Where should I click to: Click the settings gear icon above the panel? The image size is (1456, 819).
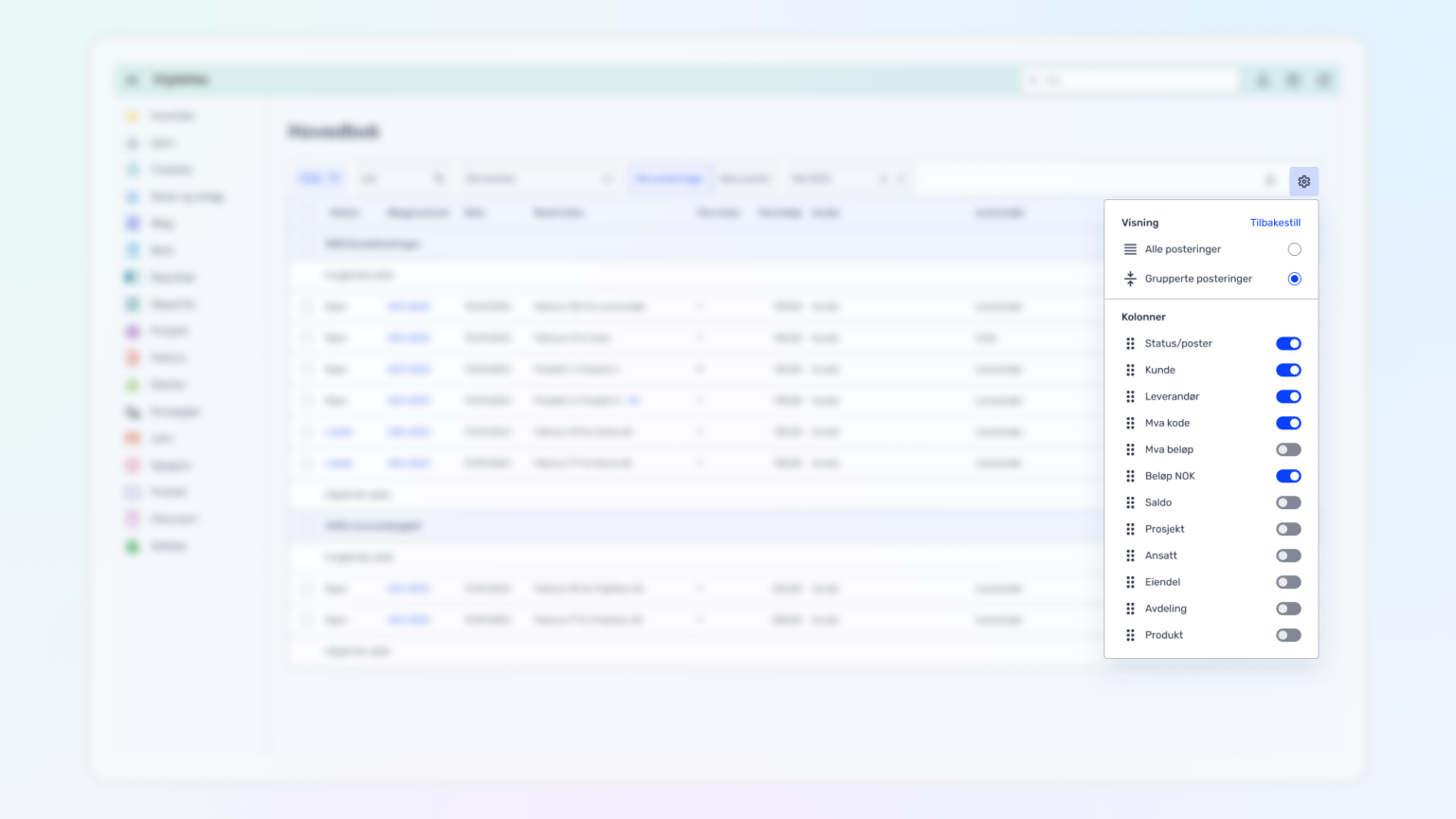click(x=1303, y=181)
